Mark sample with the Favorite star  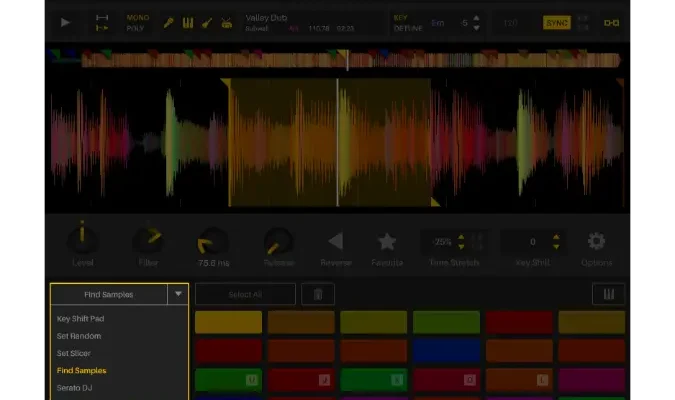click(x=387, y=241)
